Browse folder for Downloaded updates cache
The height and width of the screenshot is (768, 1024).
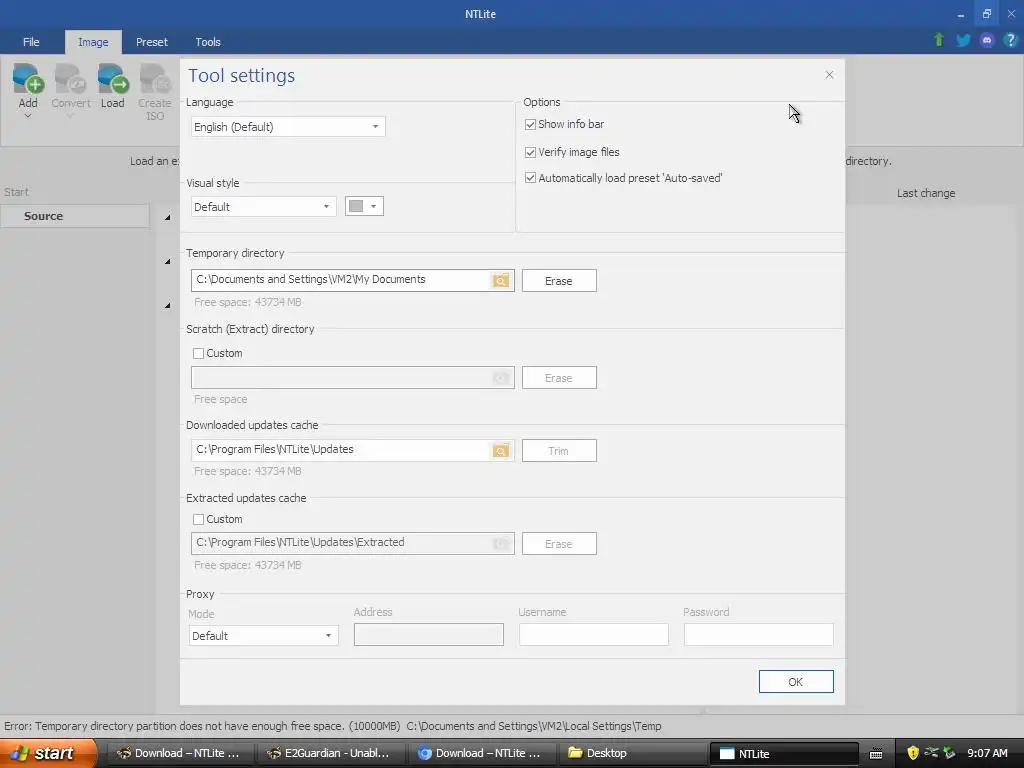(501, 451)
